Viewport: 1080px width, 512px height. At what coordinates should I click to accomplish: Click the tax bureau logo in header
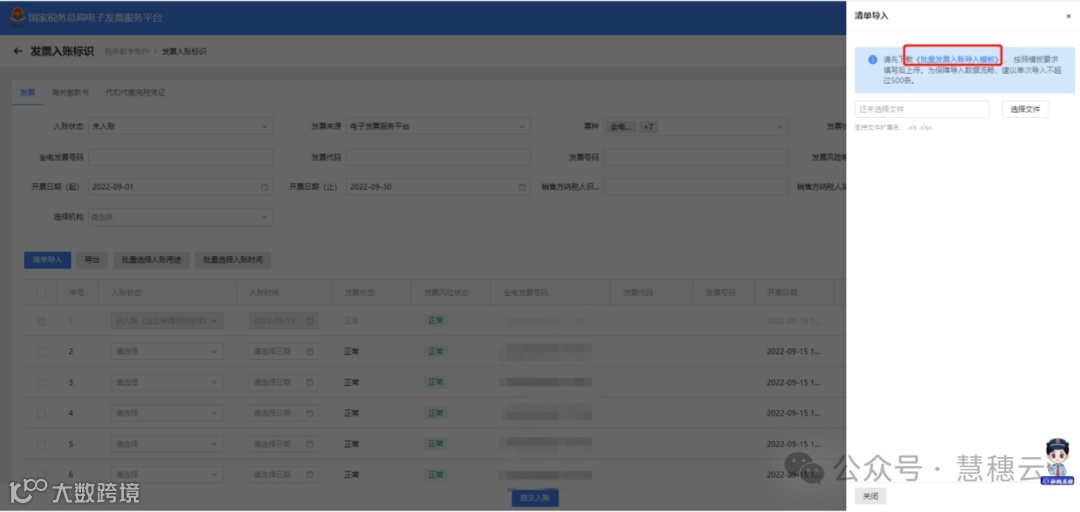click(x=17, y=17)
